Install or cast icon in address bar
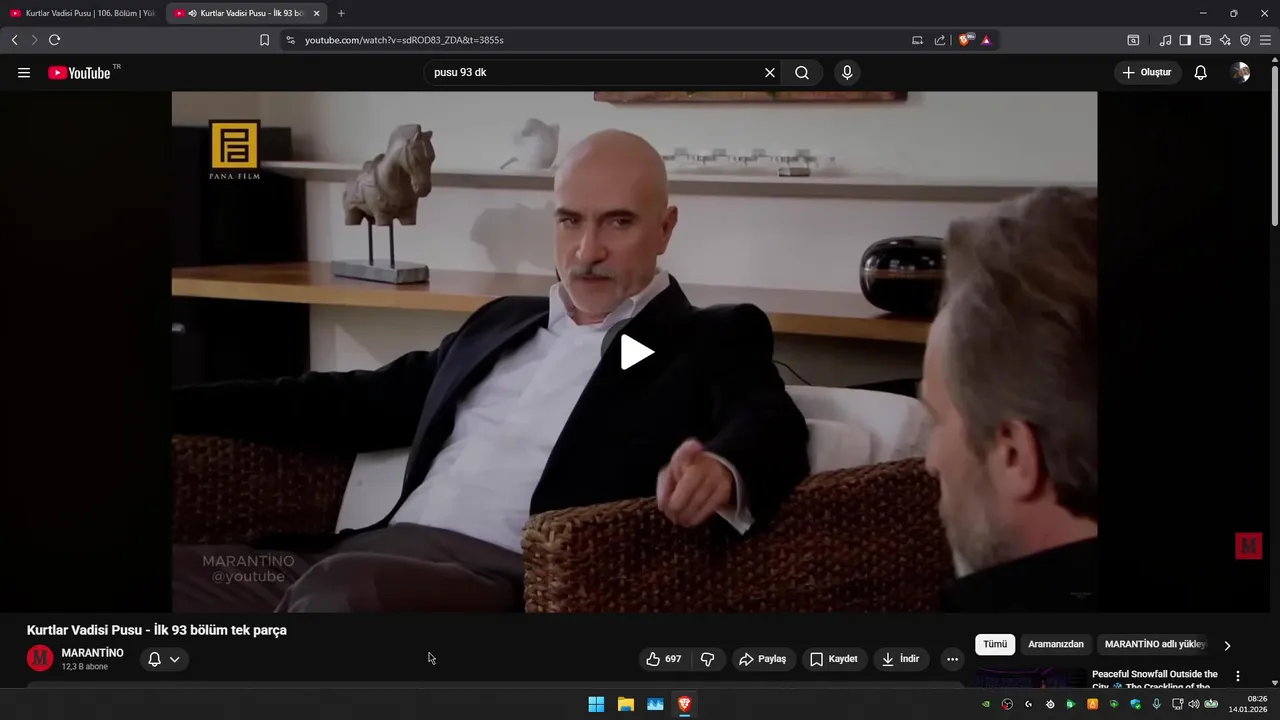Image resolution: width=1280 pixels, height=720 pixels. [x=917, y=40]
